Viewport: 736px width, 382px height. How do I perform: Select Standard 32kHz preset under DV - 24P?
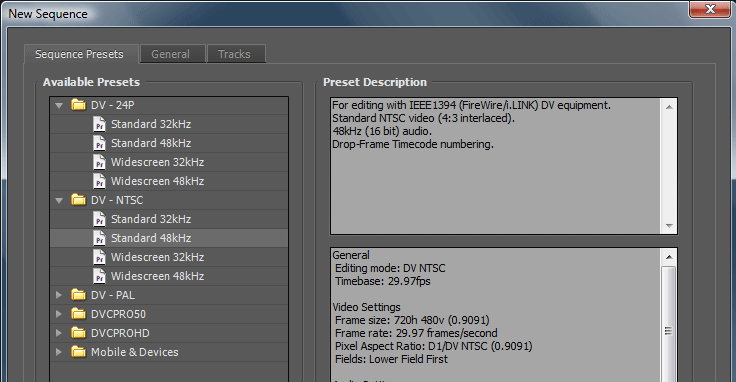[169, 124]
